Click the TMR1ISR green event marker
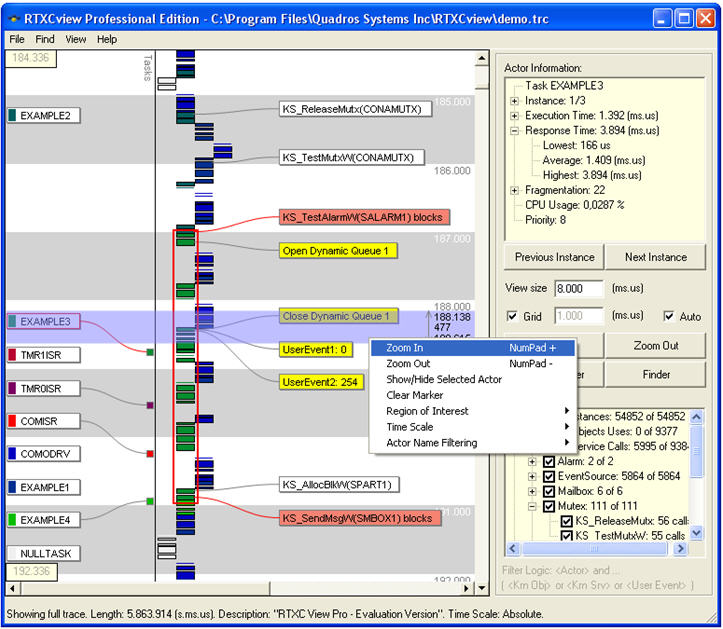The image size is (723, 629). pos(150,352)
